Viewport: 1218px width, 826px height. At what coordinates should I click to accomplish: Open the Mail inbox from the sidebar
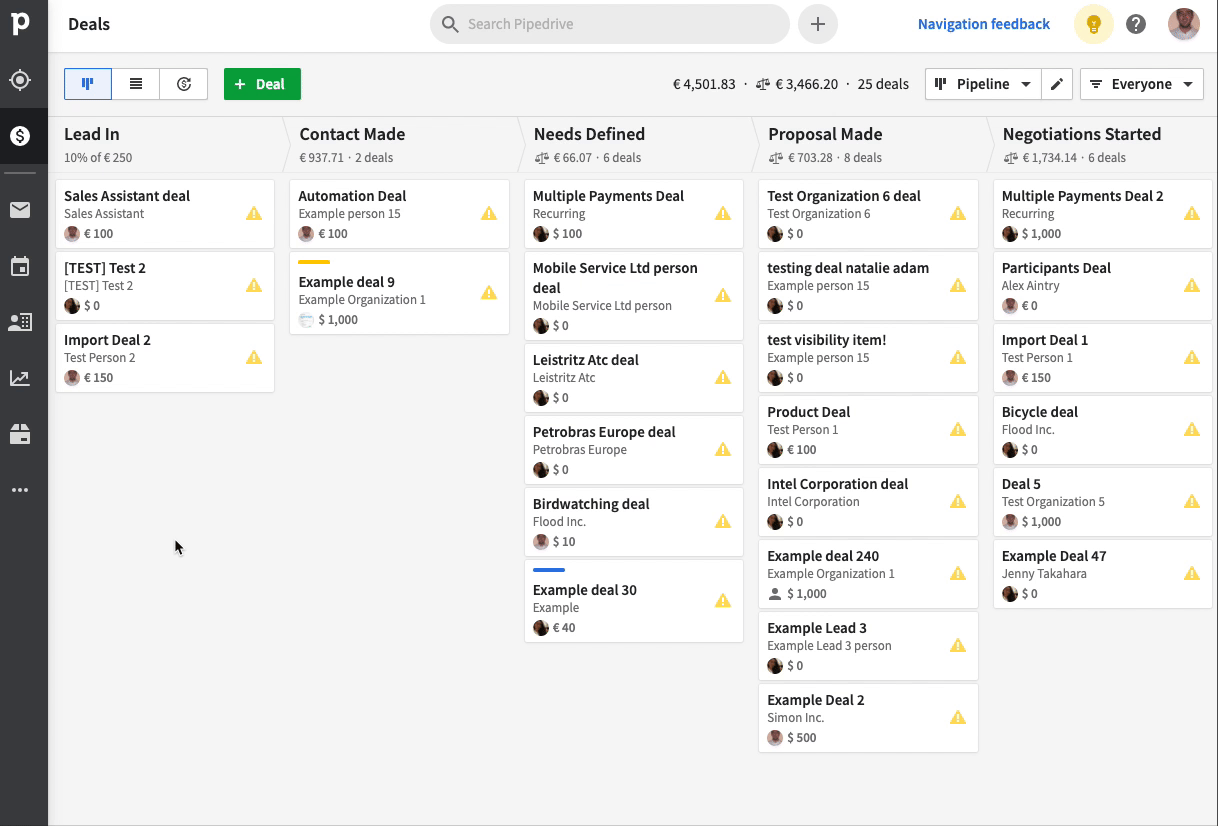click(x=24, y=210)
